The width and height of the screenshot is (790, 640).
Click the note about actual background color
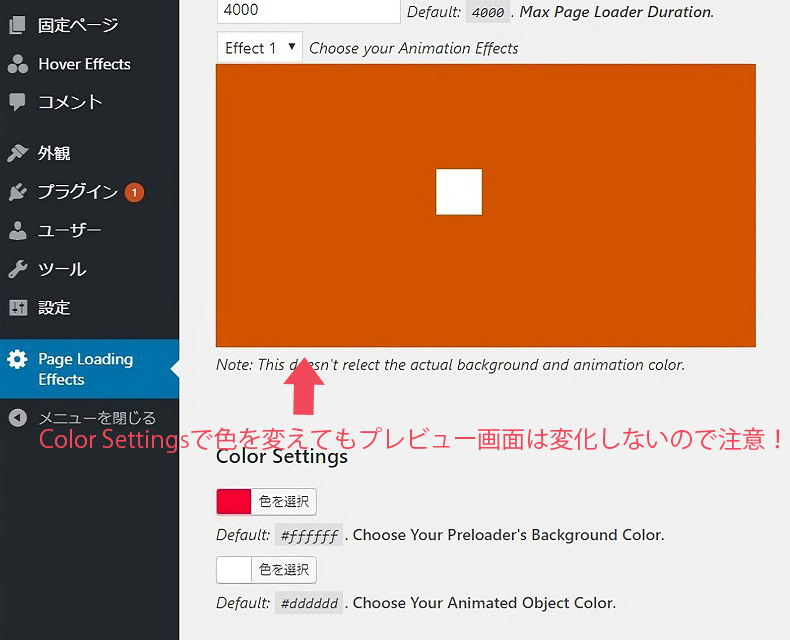(x=450, y=364)
